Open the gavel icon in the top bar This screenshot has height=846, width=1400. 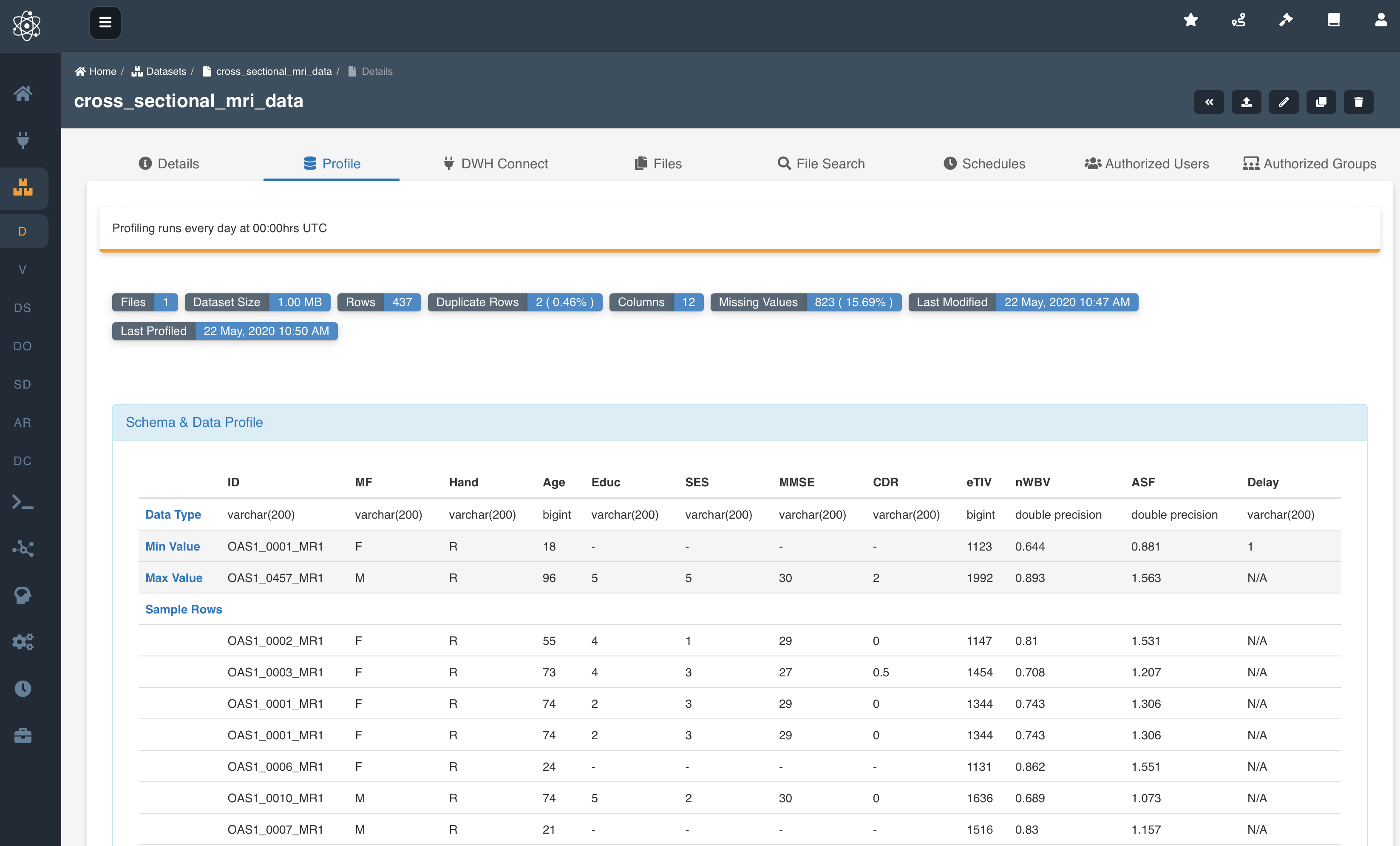[x=1287, y=20]
